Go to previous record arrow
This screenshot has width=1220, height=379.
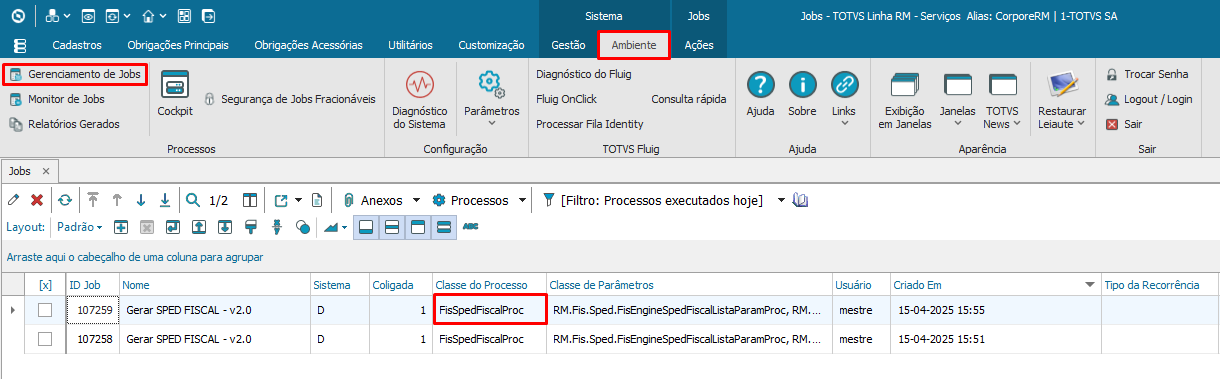(117, 200)
